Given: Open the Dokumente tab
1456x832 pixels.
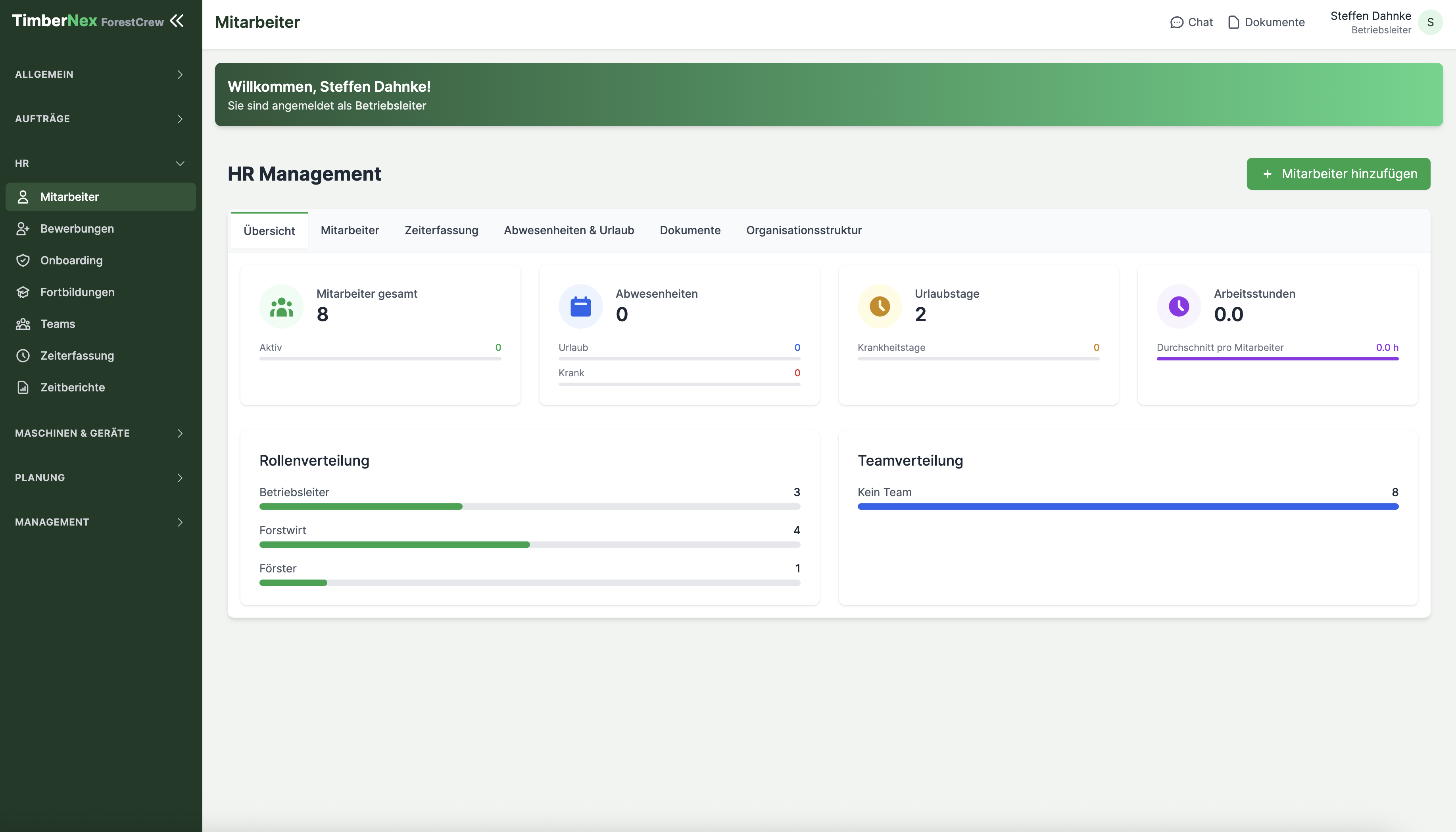Looking at the screenshot, I should [690, 230].
